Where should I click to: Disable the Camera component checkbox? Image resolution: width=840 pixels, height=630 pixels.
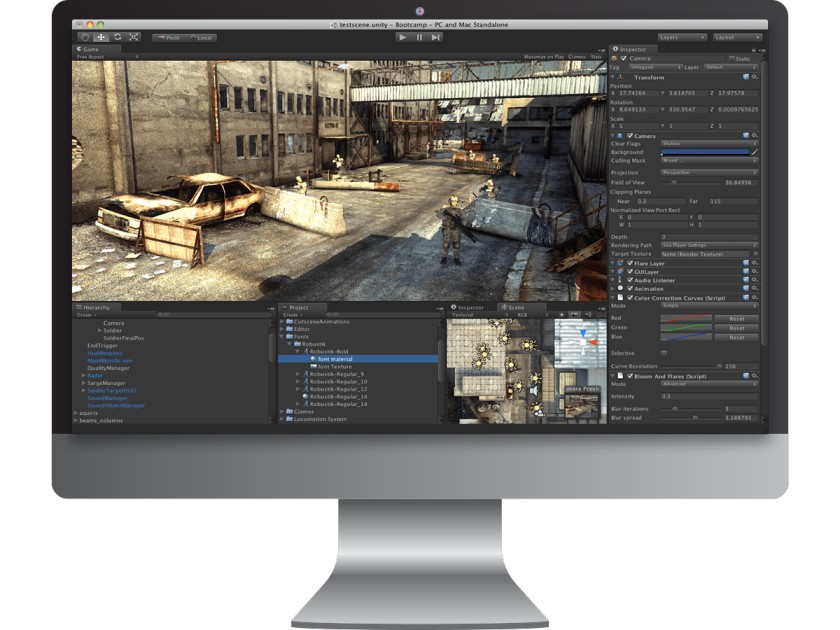coord(630,136)
